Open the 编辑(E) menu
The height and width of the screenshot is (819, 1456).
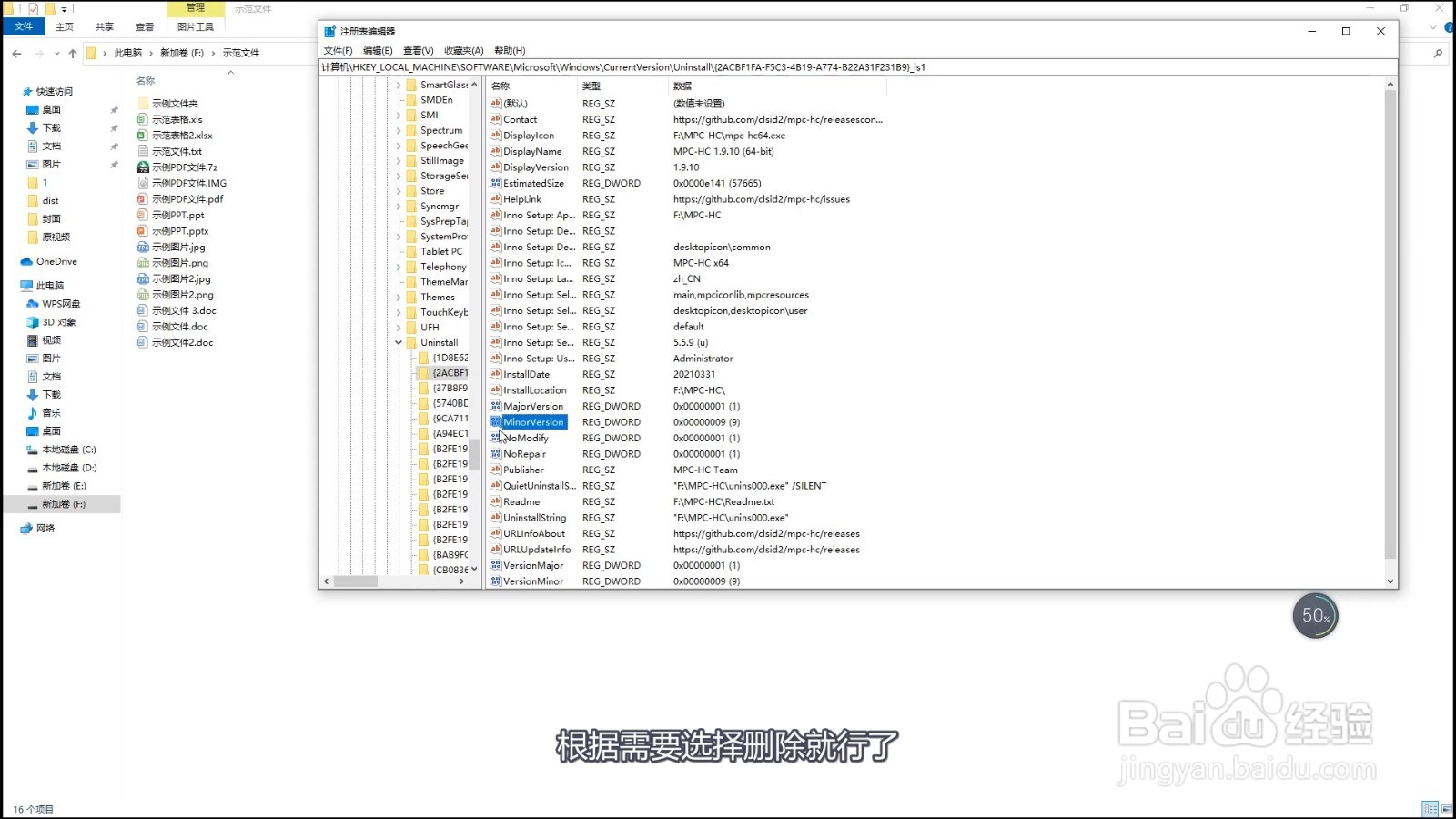(x=378, y=51)
